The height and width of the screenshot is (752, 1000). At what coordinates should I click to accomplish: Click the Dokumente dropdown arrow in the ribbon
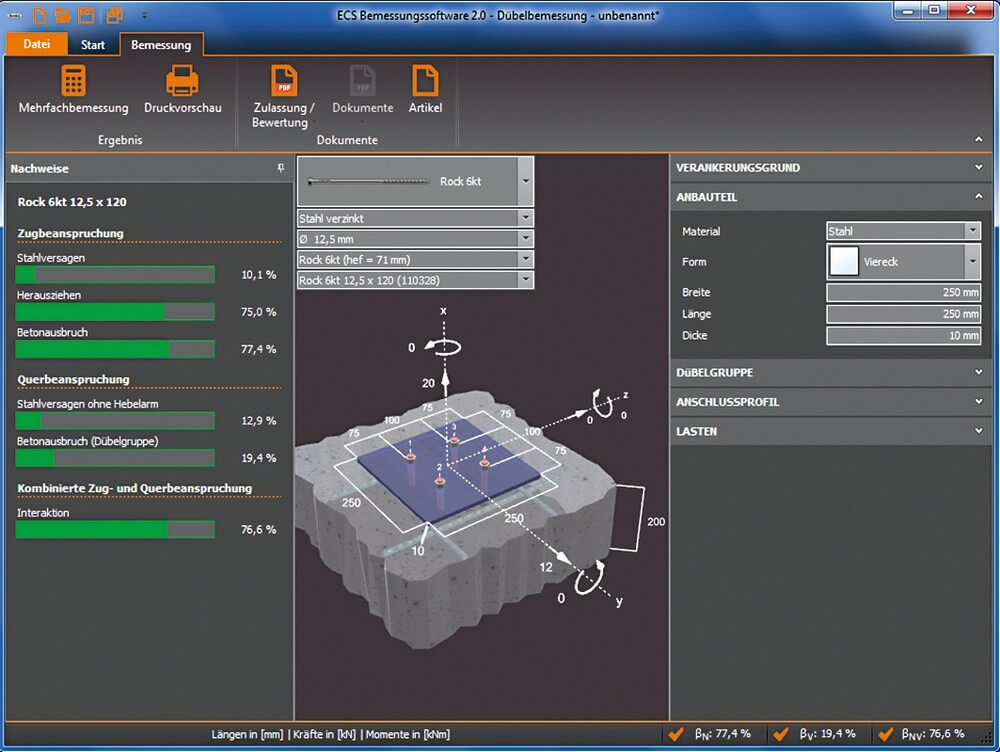pos(362,121)
